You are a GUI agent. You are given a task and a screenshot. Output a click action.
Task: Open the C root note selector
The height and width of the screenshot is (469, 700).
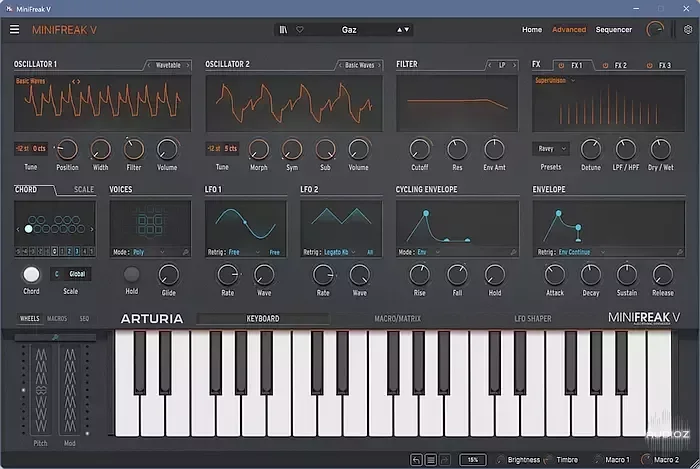pyautogui.click(x=57, y=274)
